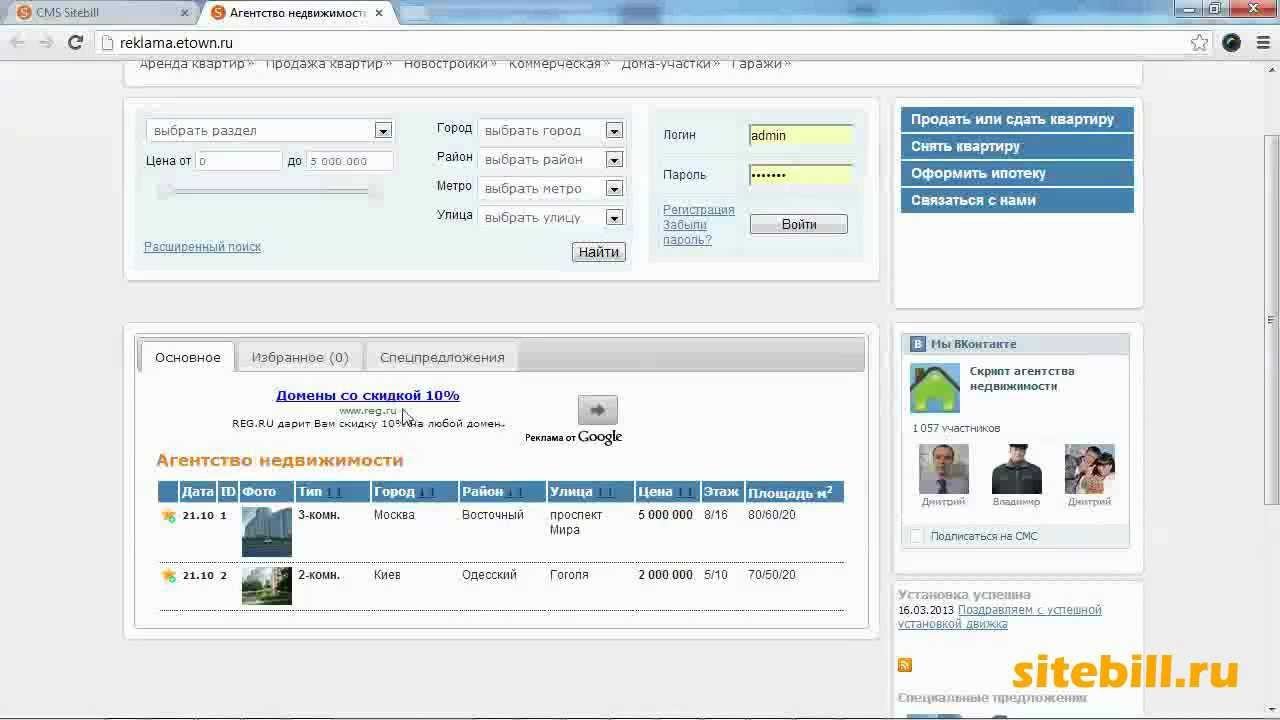Click the favorite star icon for listing ID 2

tap(168, 575)
